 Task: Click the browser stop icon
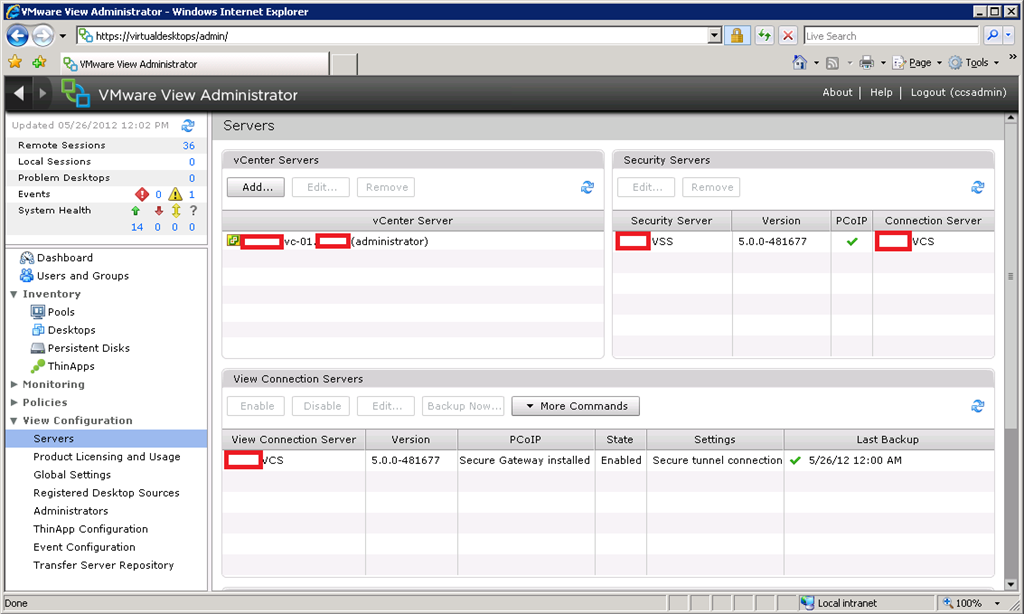point(788,35)
